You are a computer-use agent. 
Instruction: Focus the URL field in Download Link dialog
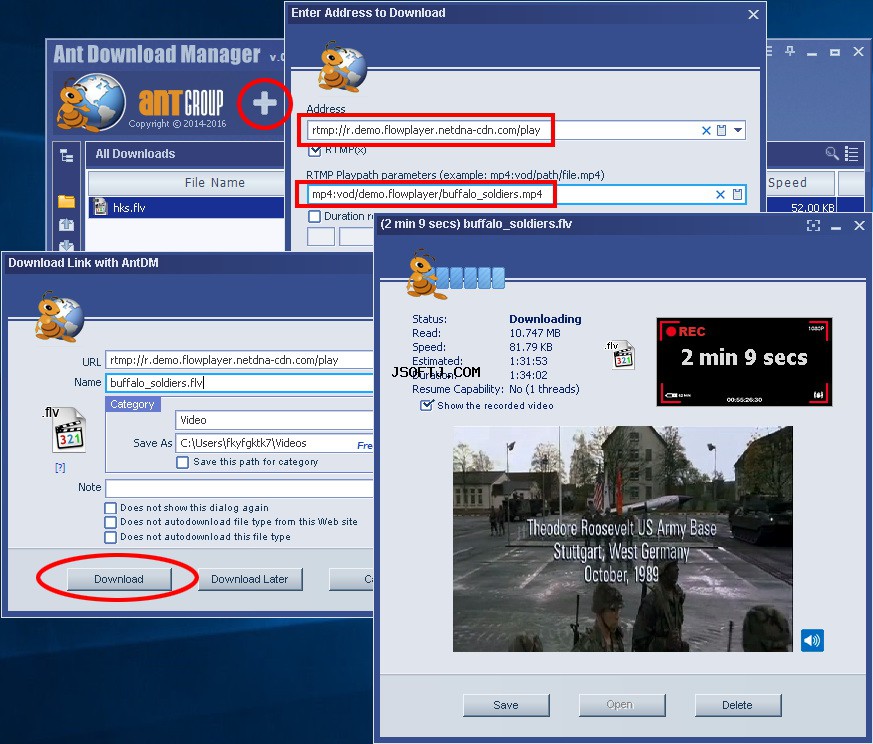point(239,360)
